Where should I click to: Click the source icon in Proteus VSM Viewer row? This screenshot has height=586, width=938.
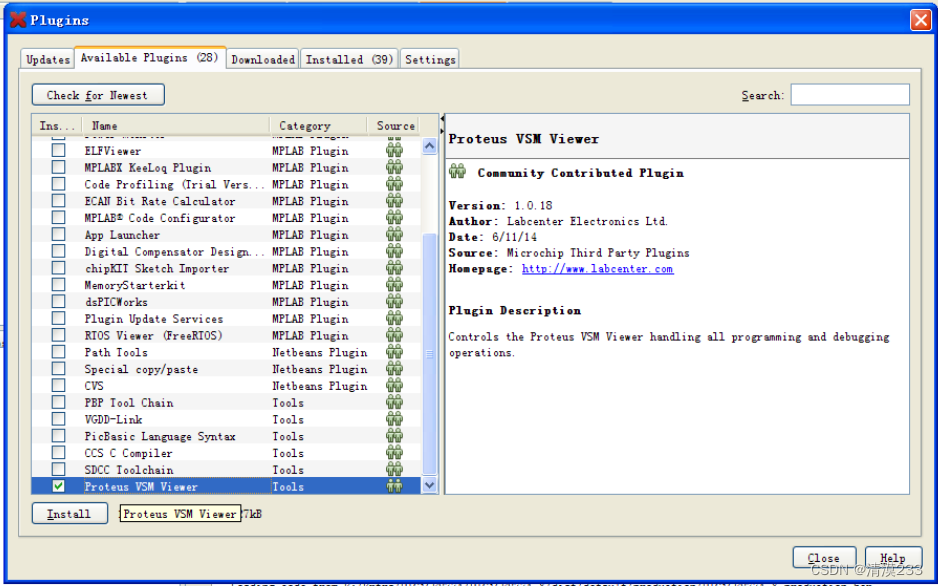pos(394,486)
